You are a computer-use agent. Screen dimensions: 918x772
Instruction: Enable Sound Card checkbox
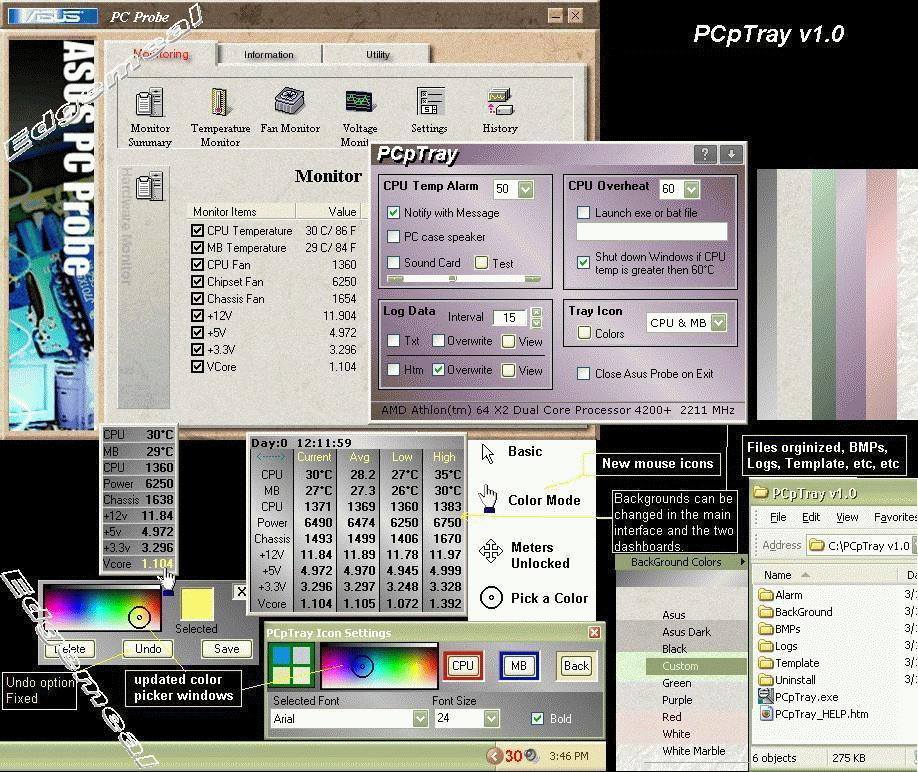393,262
